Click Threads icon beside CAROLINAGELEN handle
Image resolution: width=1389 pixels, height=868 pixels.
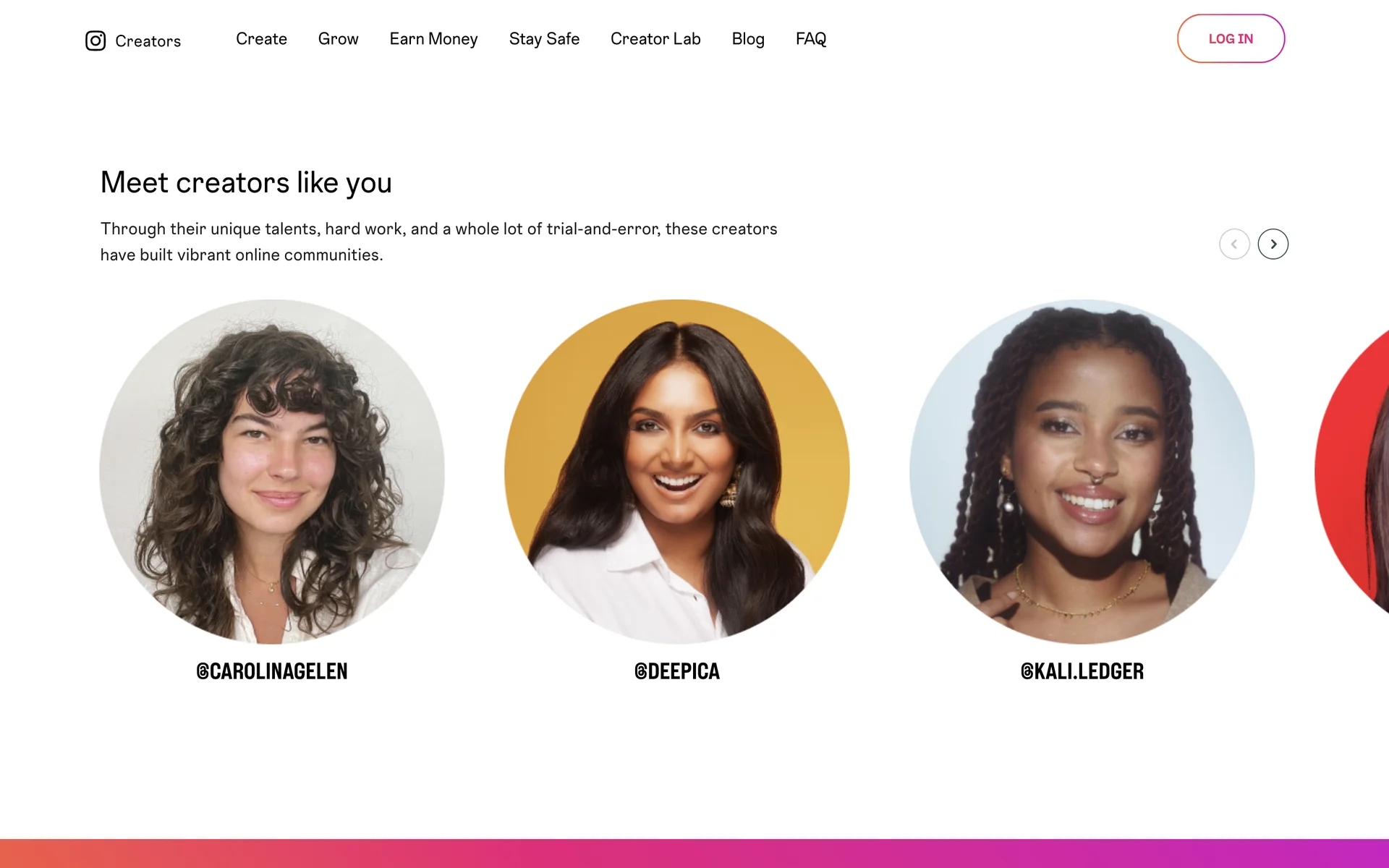pos(203,672)
